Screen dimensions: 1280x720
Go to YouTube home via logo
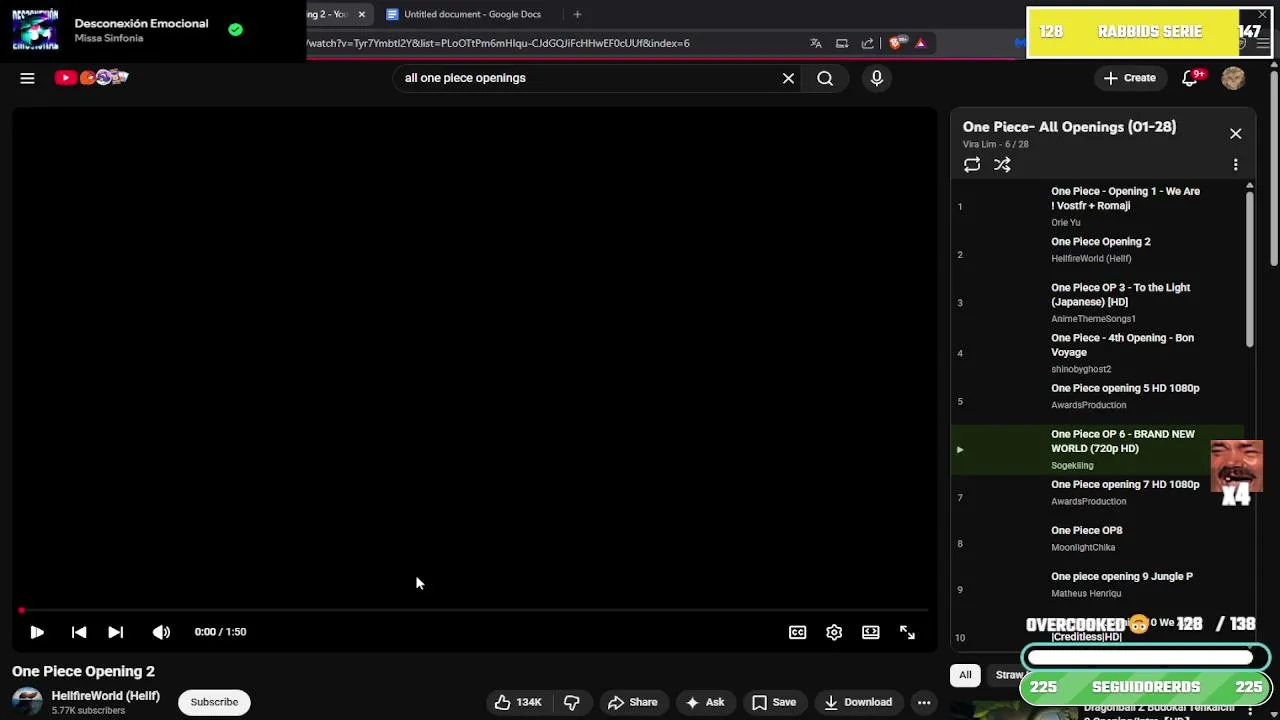91,77
